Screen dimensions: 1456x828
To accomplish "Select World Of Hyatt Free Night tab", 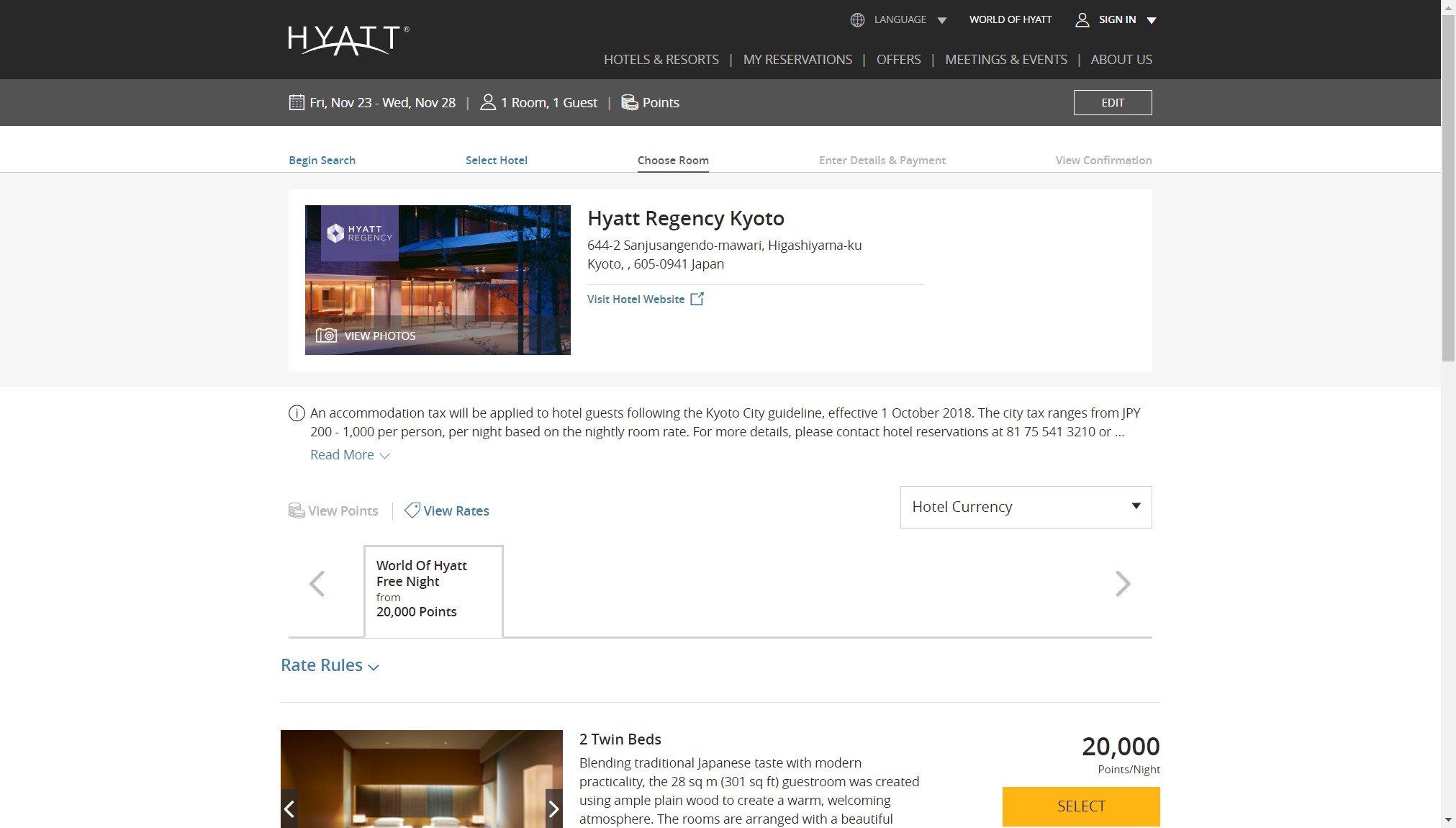I will 433,592.
